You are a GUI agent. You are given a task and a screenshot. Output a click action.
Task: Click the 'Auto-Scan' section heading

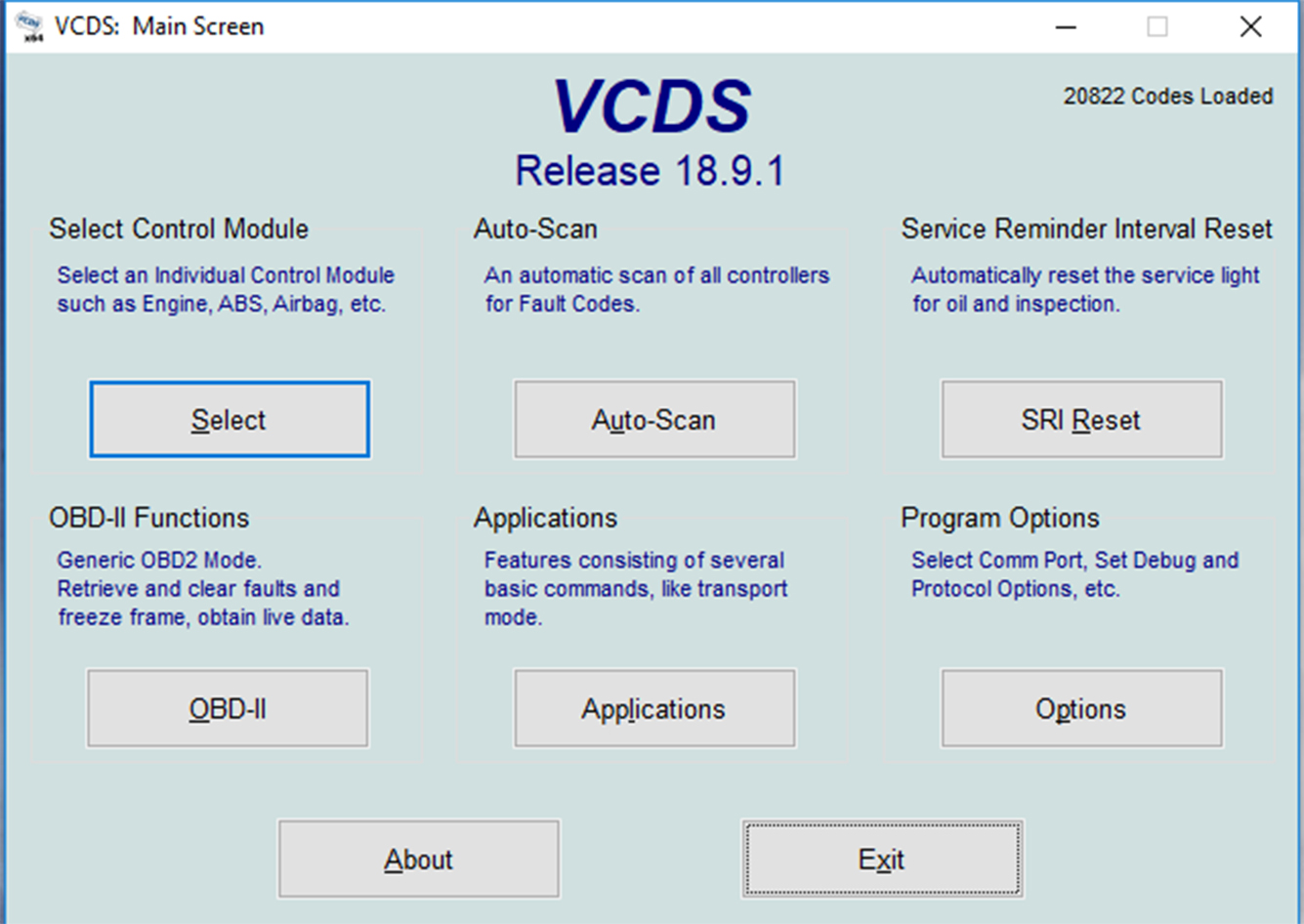pos(535,229)
